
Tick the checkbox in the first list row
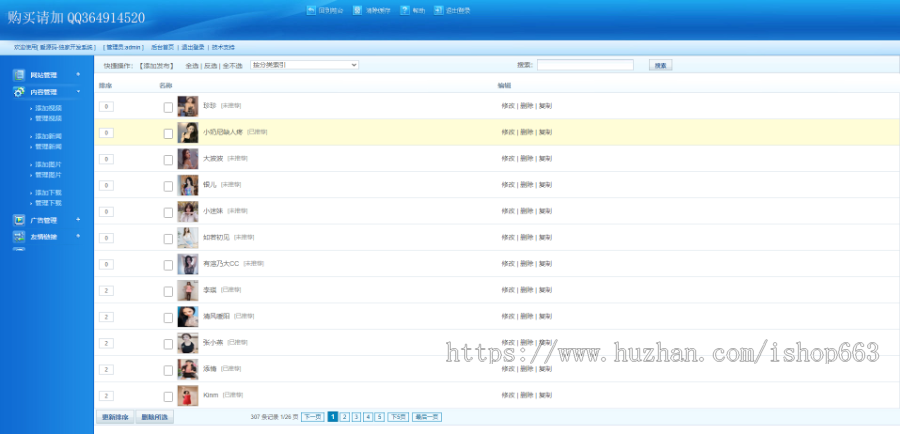(168, 107)
